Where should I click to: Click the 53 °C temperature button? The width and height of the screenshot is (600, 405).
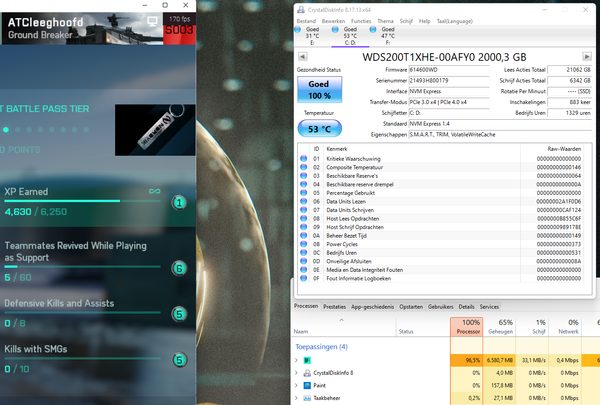[x=320, y=129]
